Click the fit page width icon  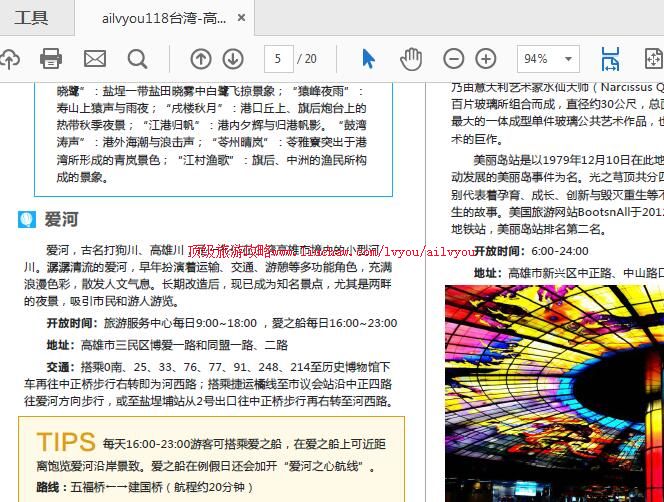click(x=610, y=59)
